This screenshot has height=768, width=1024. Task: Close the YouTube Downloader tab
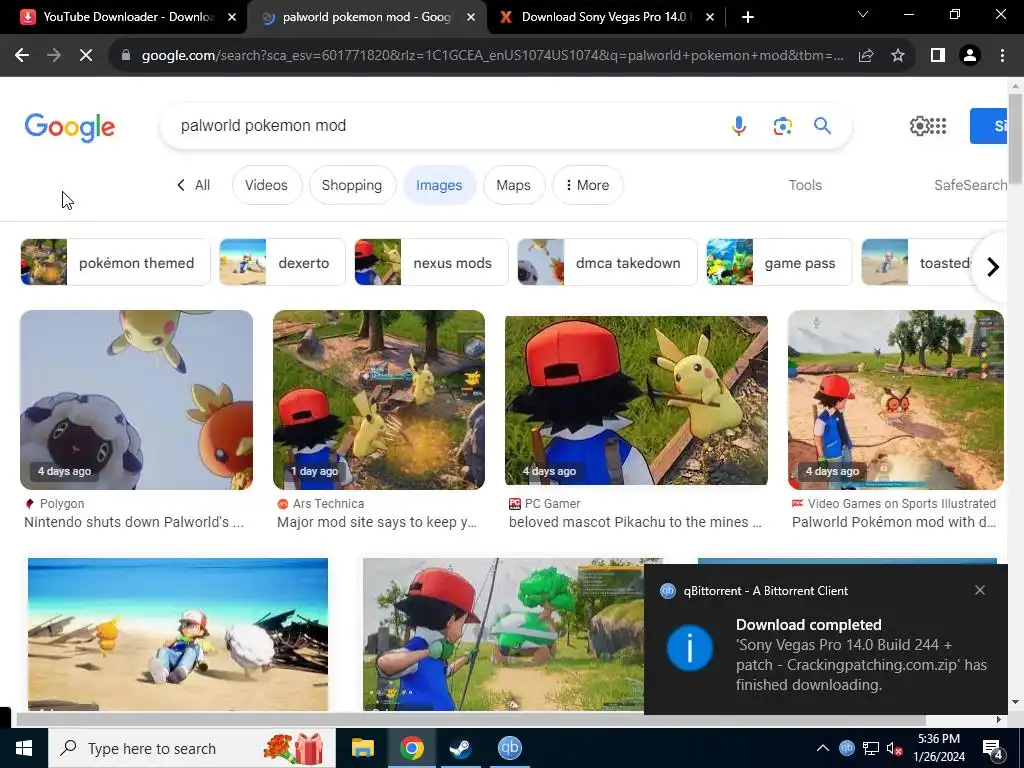coord(232,17)
